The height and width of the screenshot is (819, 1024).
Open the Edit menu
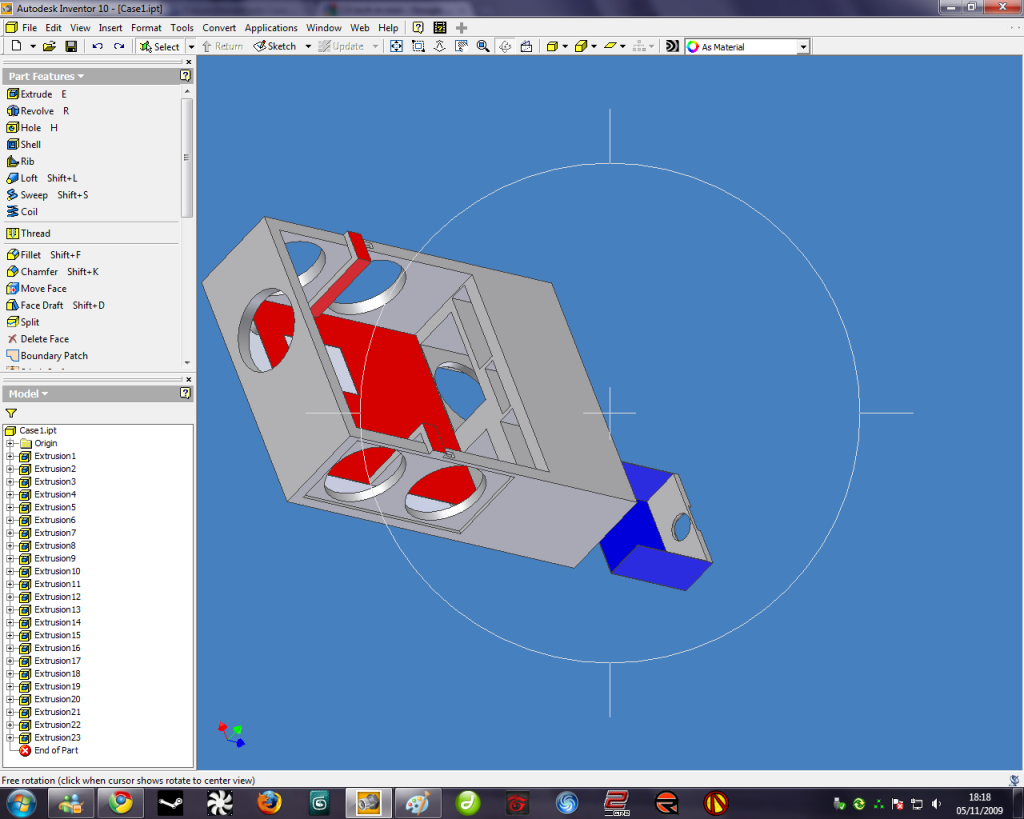coord(54,27)
